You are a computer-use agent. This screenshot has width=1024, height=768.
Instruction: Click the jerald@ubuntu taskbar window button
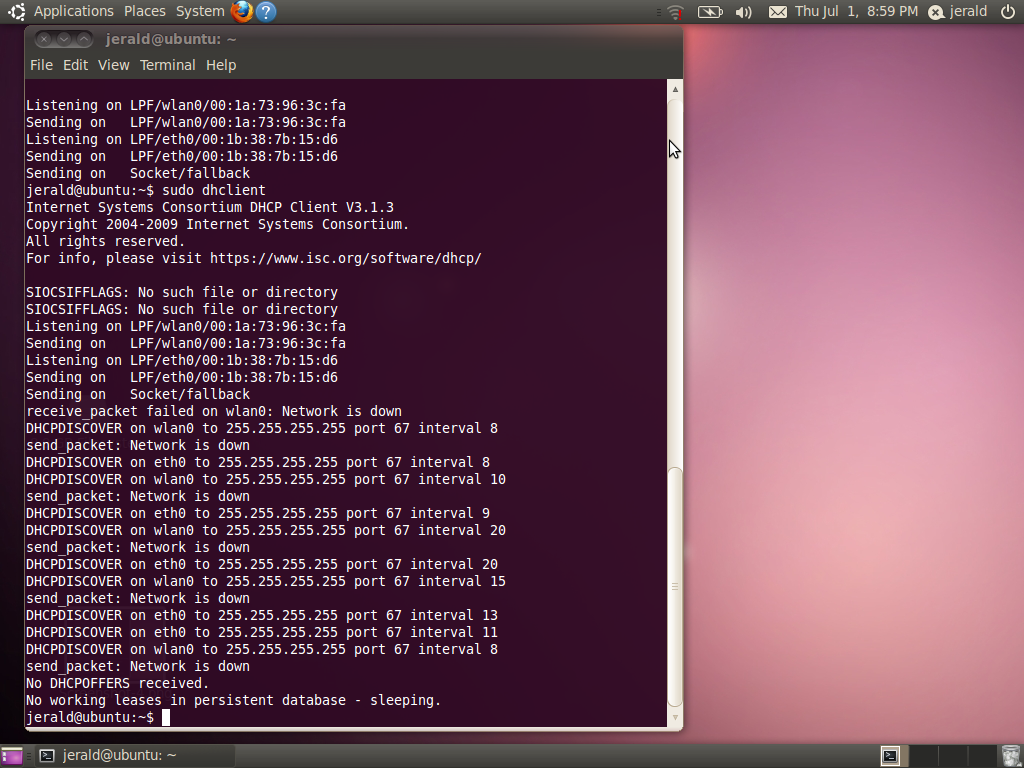[x=108, y=756]
